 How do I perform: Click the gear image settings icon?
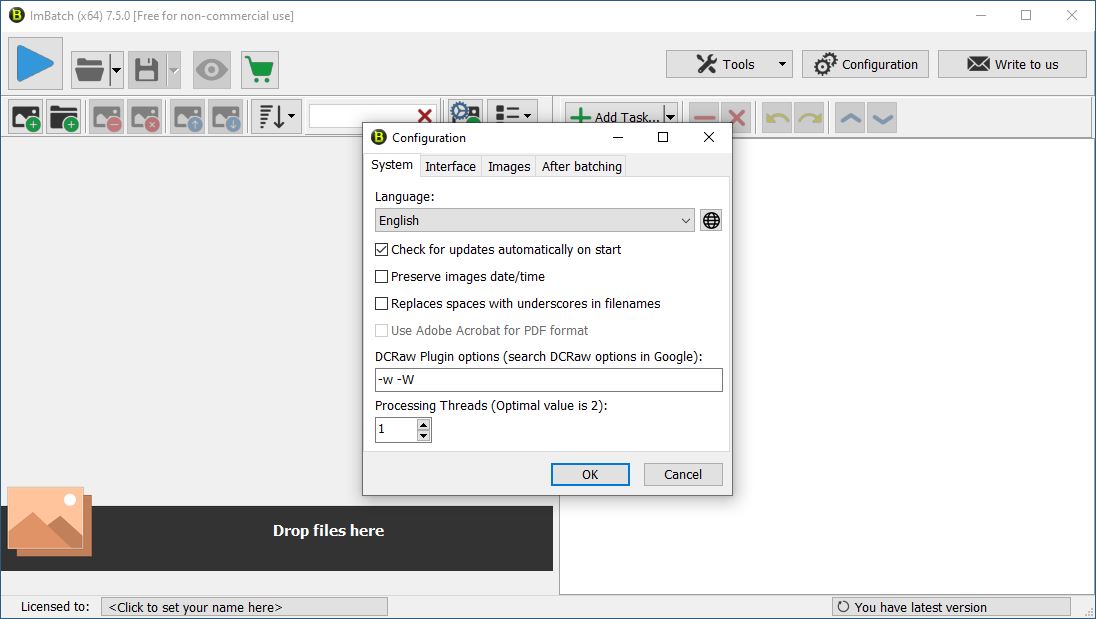(x=466, y=113)
